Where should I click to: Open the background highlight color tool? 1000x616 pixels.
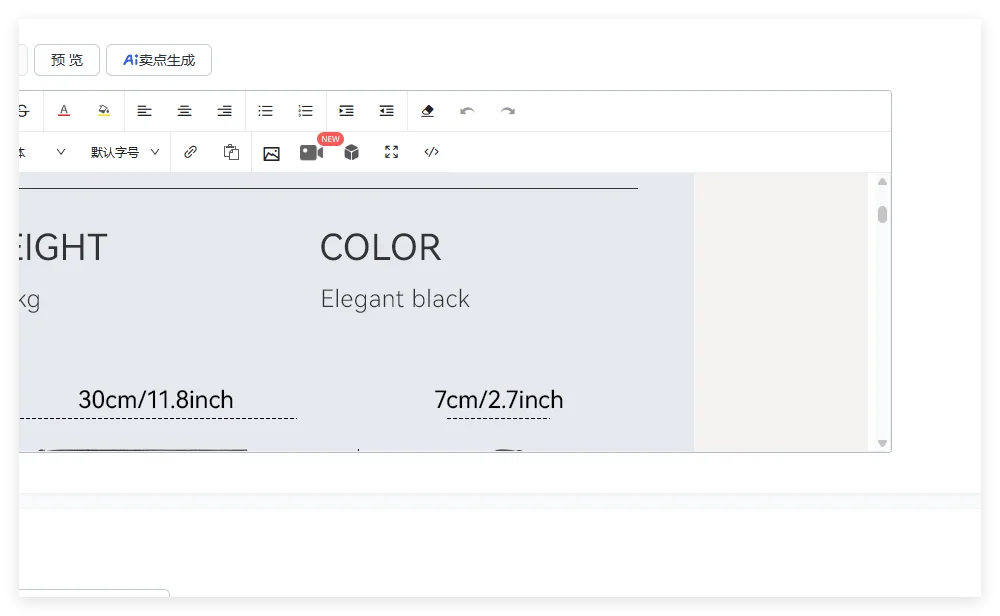point(104,111)
